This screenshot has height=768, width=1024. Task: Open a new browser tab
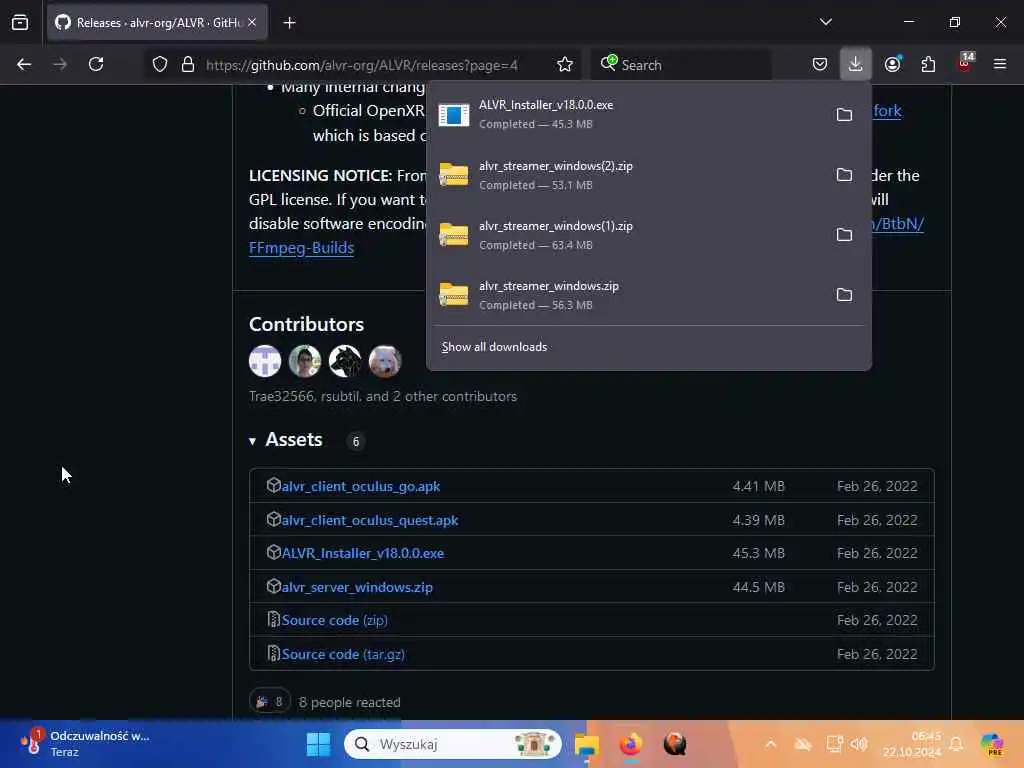[x=290, y=23]
